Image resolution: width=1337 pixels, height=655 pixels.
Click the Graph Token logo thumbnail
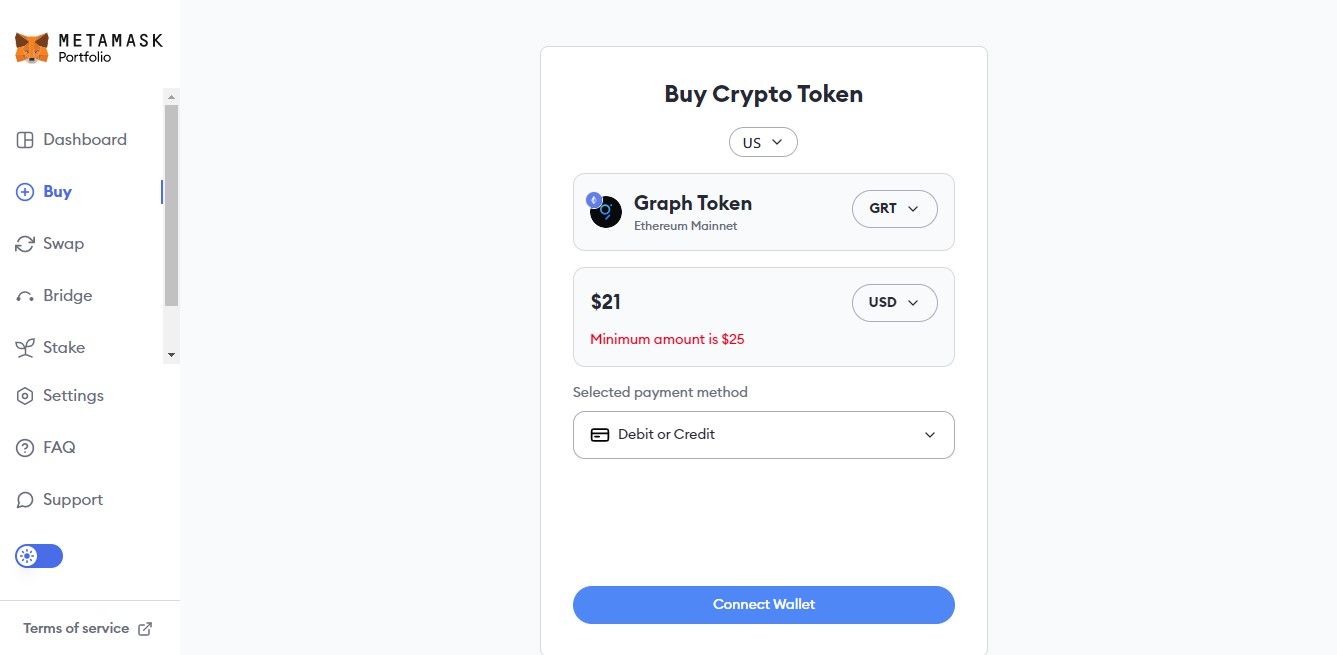pyautogui.click(x=604, y=211)
